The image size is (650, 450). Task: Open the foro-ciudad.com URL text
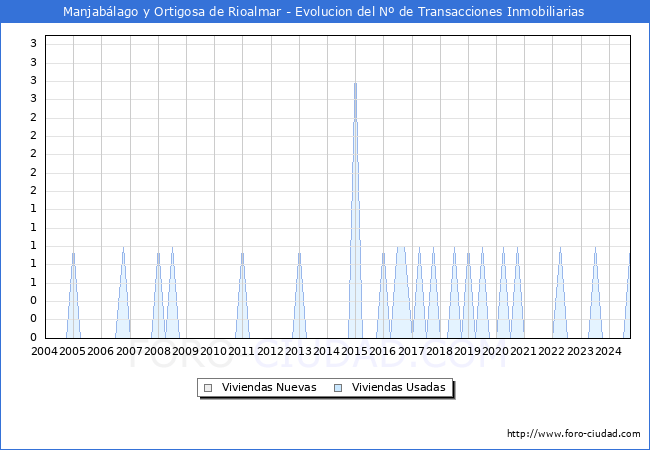coord(574,434)
